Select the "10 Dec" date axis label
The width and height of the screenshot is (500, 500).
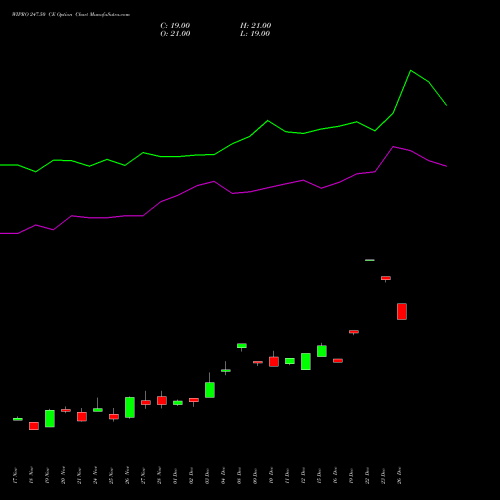271,476
